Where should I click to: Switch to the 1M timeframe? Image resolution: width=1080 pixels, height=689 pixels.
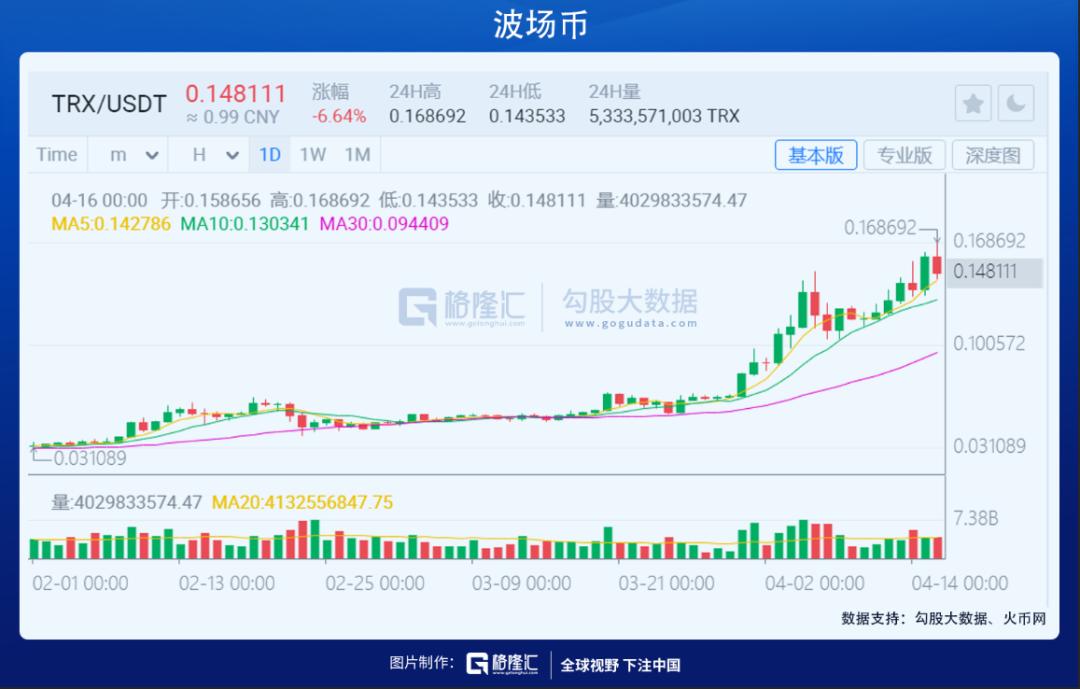[357, 154]
